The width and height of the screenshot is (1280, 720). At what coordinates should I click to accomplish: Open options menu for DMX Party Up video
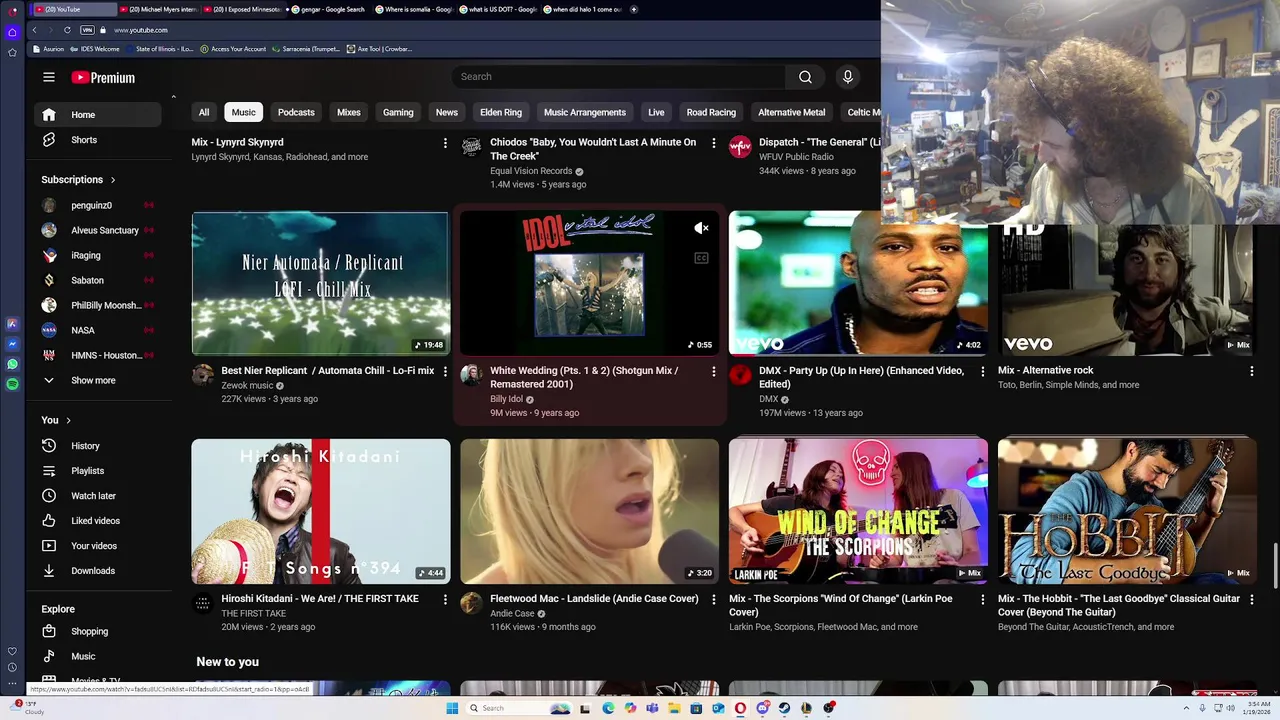[982, 371]
